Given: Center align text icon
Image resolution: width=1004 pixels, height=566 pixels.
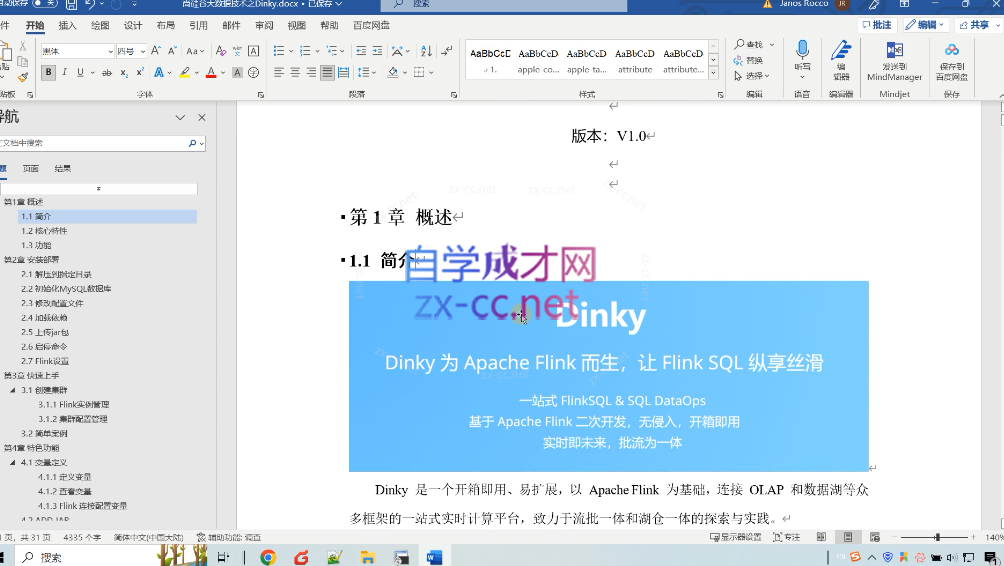Looking at the screenshot, I should click(295, 72).
